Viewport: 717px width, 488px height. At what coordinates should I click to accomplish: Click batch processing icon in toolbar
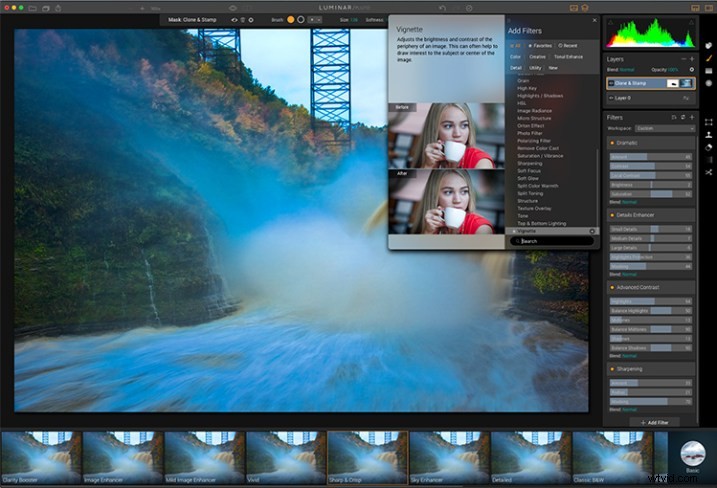[46, 8]
